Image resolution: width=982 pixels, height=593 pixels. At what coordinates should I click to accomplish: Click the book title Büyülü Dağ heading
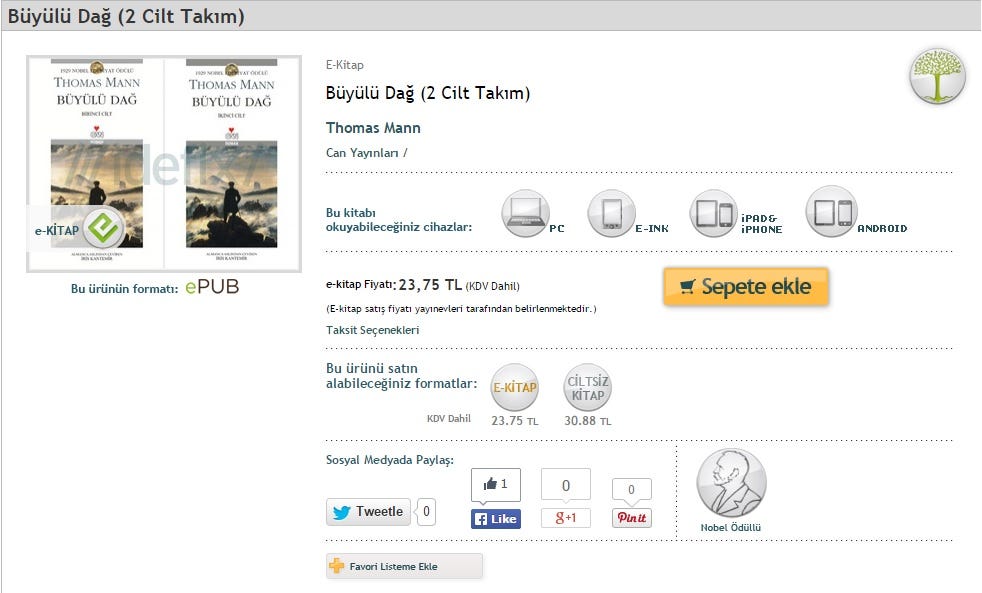tap(428, 93)
